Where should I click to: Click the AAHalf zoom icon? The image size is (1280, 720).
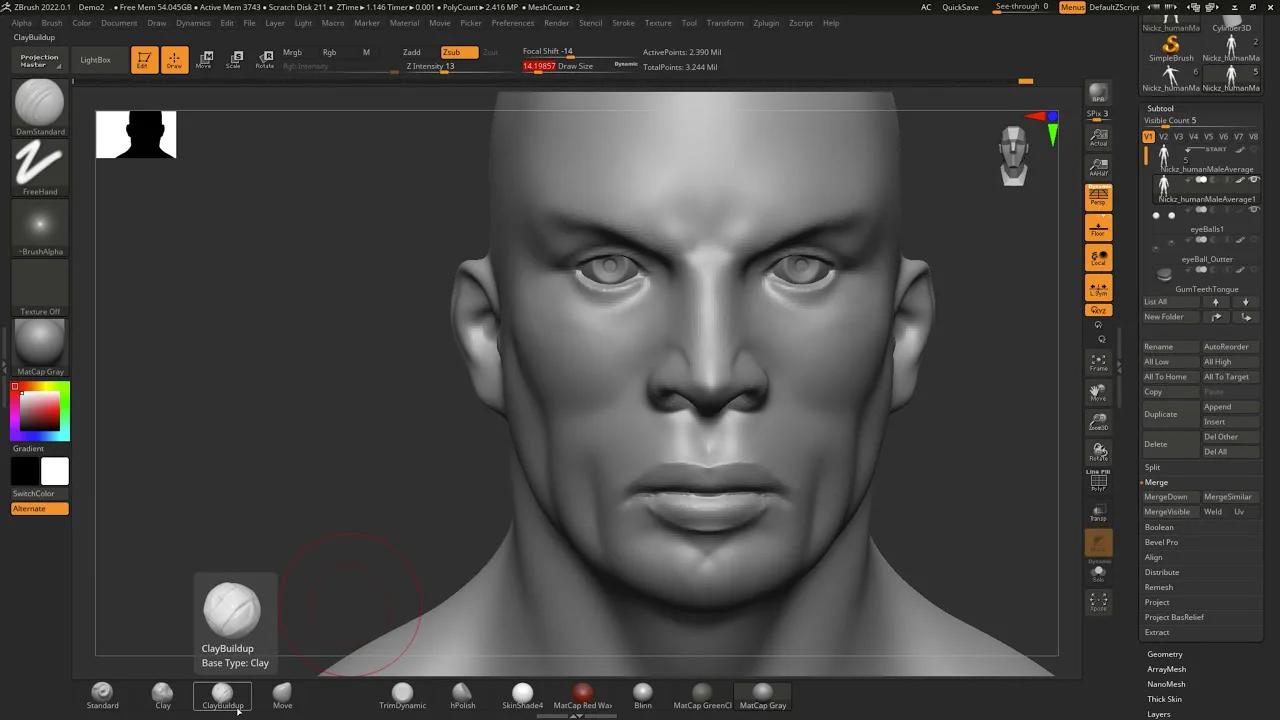click(1098, 167)
